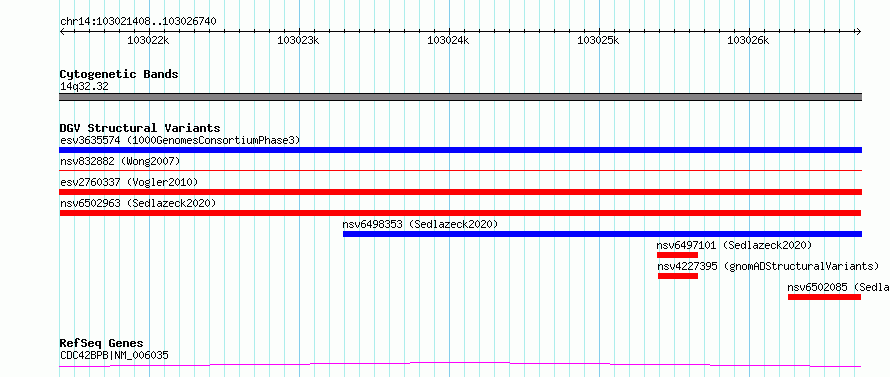Click the nsv832882 thin red line
890x377 pixels.
tap(460, 170)
